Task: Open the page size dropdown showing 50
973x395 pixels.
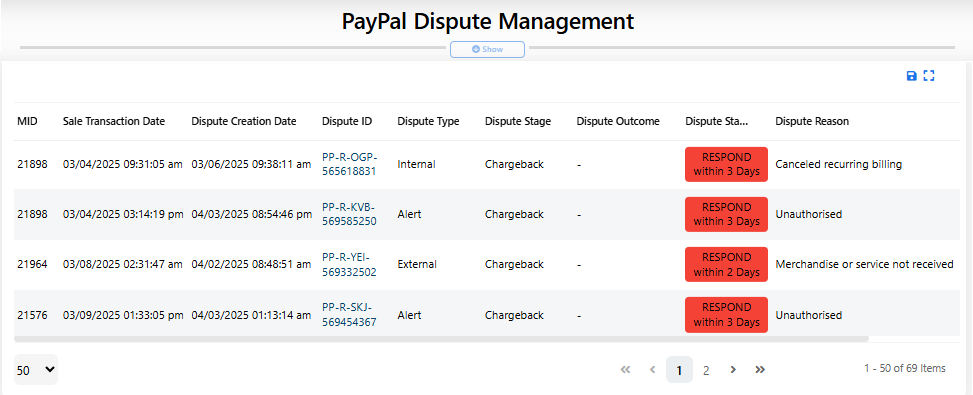Action: pos(36,370)
